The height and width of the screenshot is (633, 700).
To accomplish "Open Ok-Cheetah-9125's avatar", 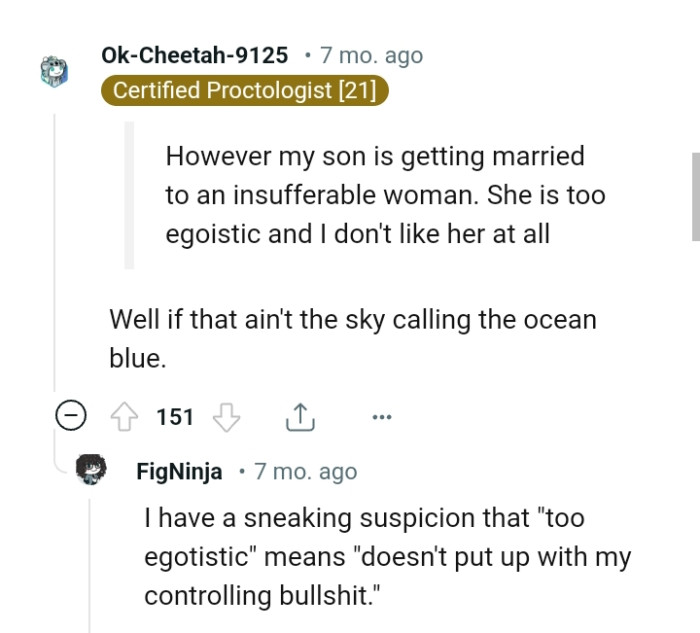I will click(x=54, y=71).
